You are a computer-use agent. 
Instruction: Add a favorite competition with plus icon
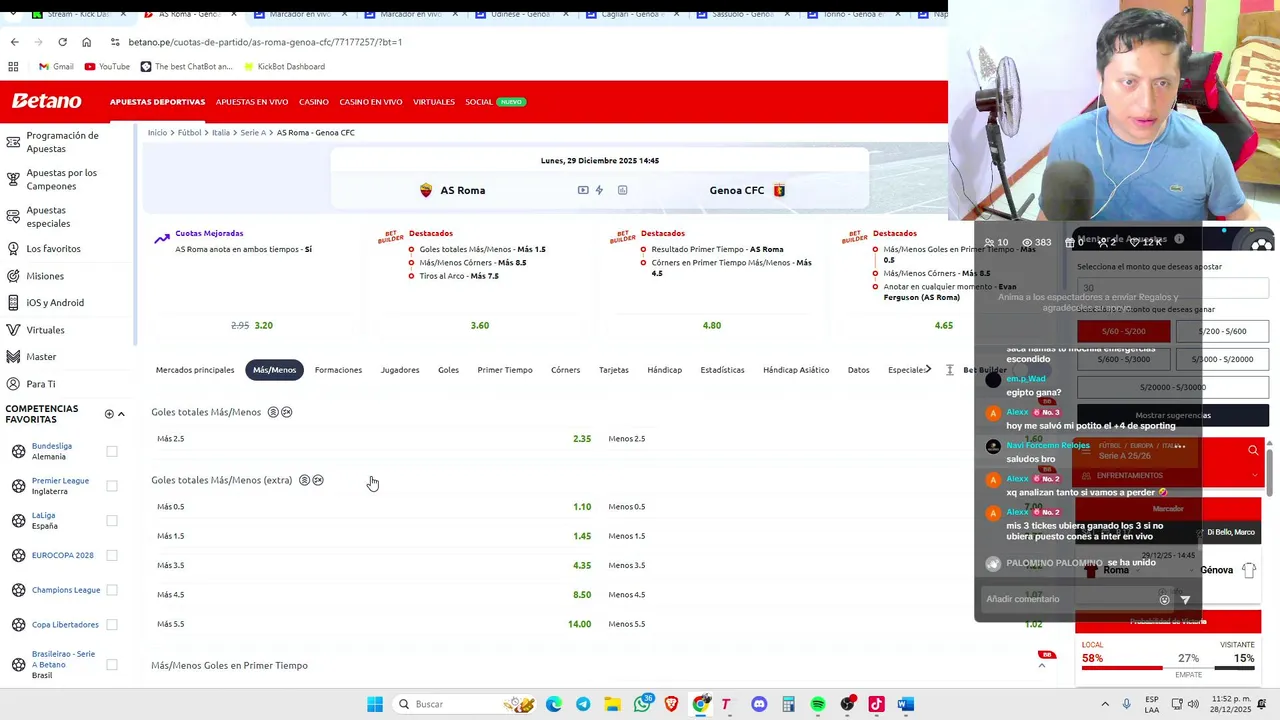109,414
